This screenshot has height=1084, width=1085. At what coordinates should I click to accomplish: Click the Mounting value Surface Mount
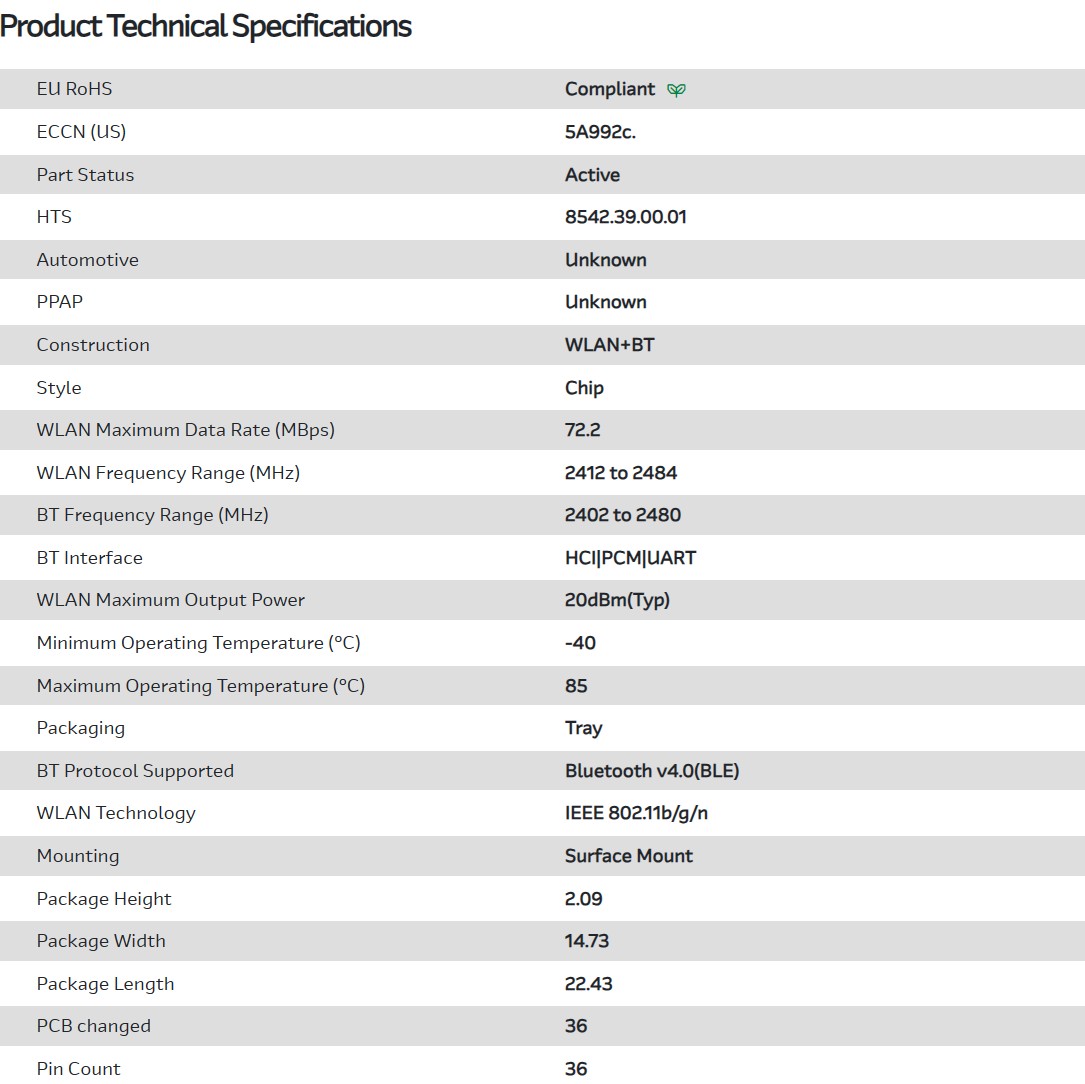coord(628,856)
